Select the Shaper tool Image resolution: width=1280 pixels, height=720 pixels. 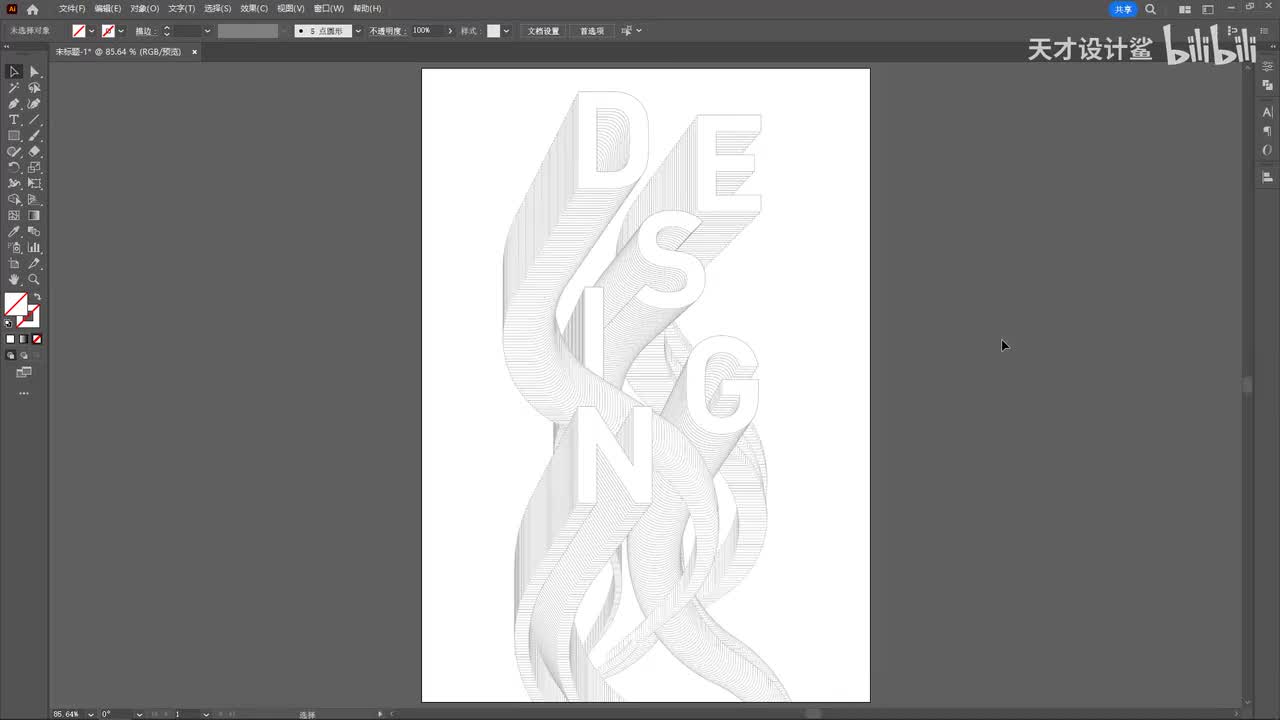[x=14, y=152]
